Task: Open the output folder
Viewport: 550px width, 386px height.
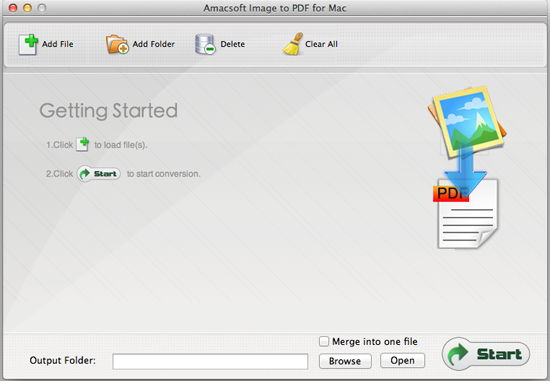Action: coord(402,360)
